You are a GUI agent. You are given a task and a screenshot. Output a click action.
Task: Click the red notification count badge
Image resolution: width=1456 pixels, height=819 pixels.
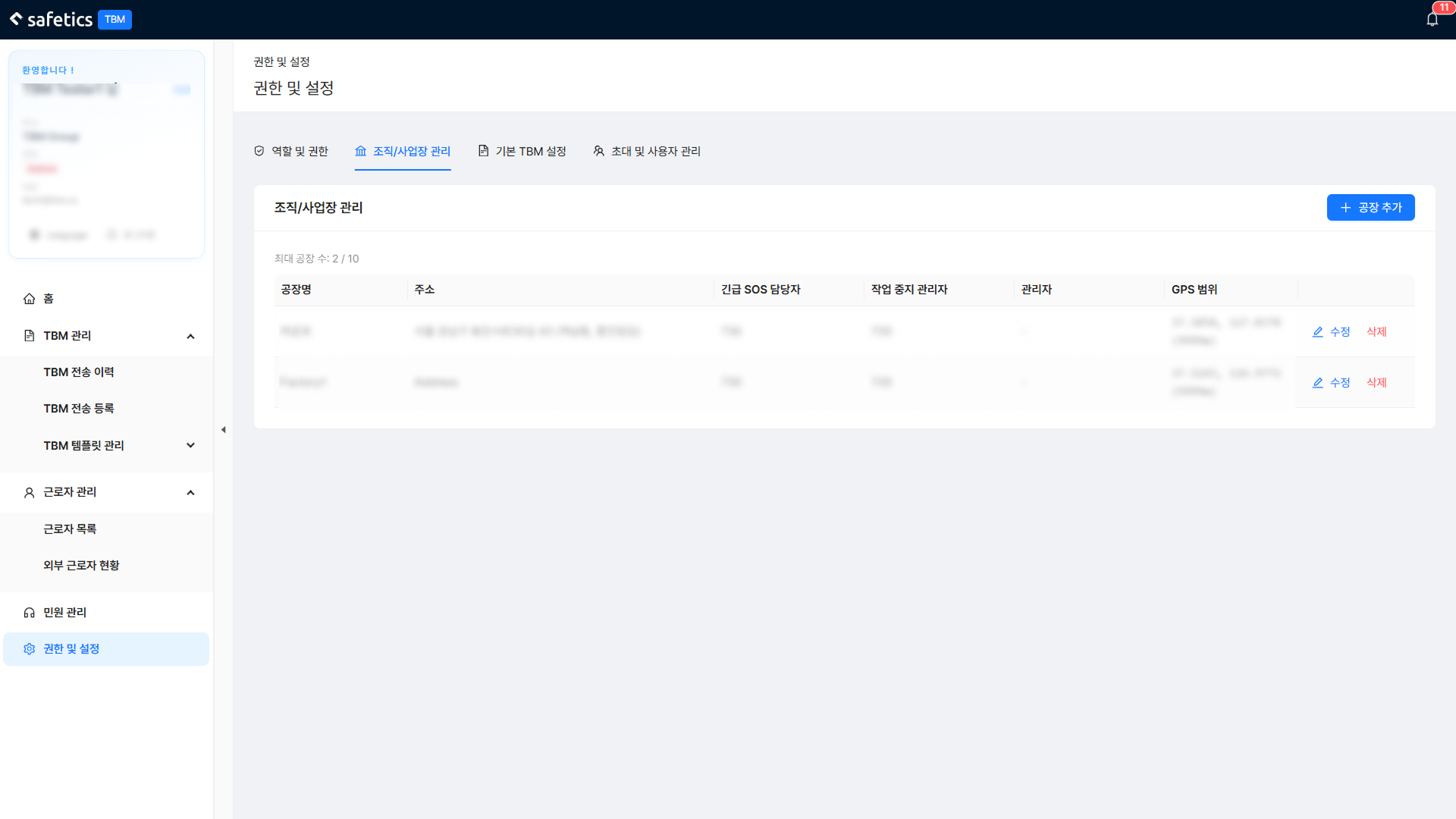click(1444, 8)
